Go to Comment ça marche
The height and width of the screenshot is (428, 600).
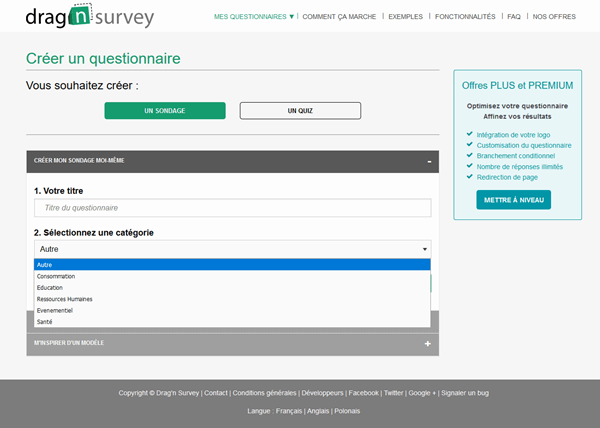(x=339, y=16)
